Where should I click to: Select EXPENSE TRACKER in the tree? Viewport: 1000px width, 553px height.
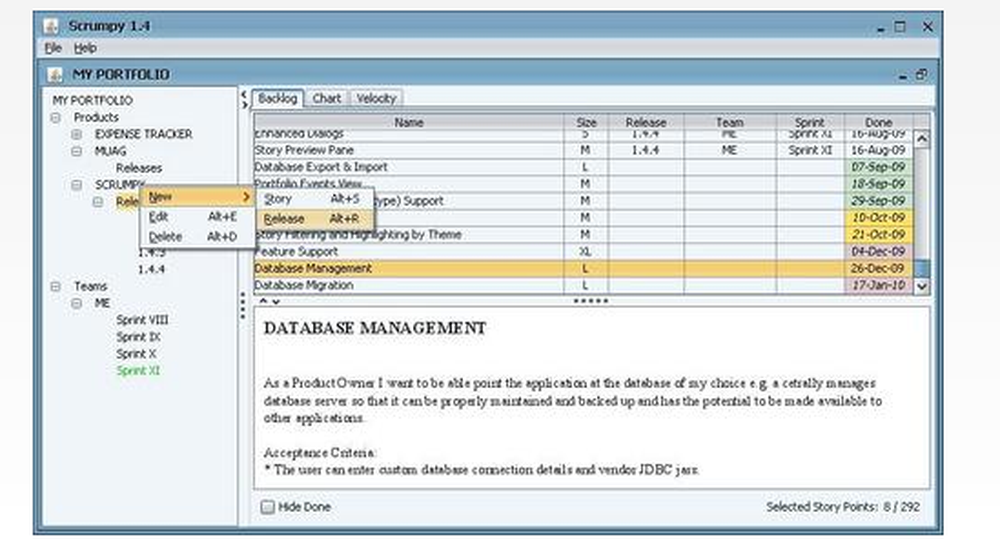pyautogui.click(x=143, y=135)
